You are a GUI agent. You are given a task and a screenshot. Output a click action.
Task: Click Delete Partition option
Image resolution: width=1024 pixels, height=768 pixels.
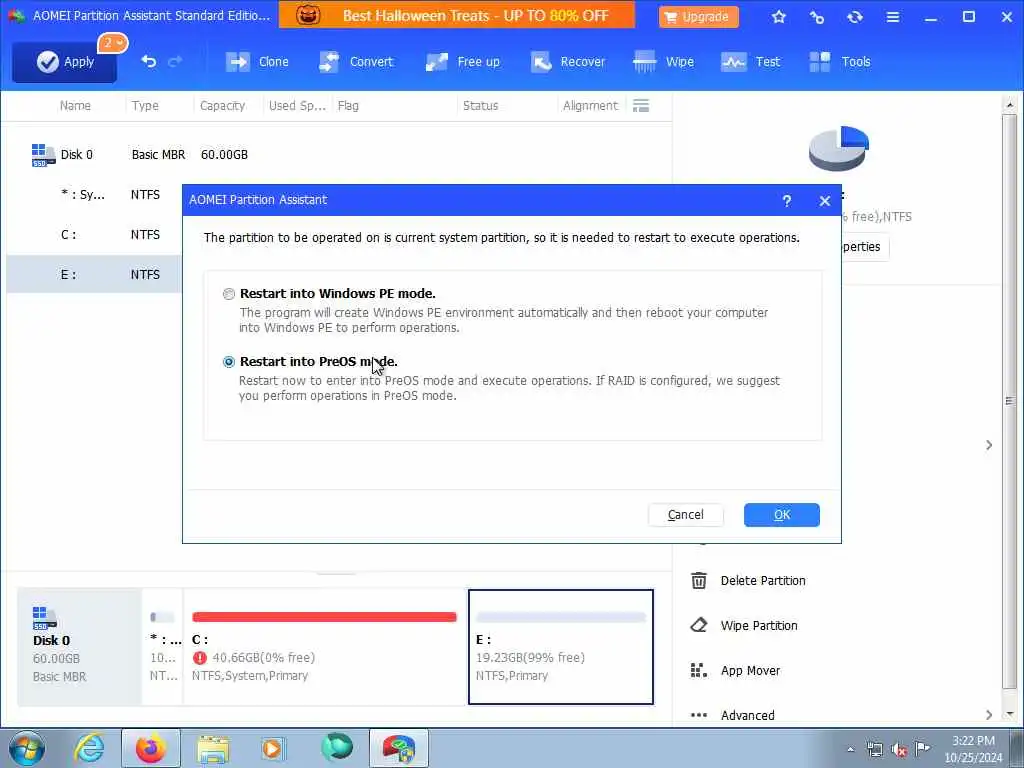(x=763, y=581)
